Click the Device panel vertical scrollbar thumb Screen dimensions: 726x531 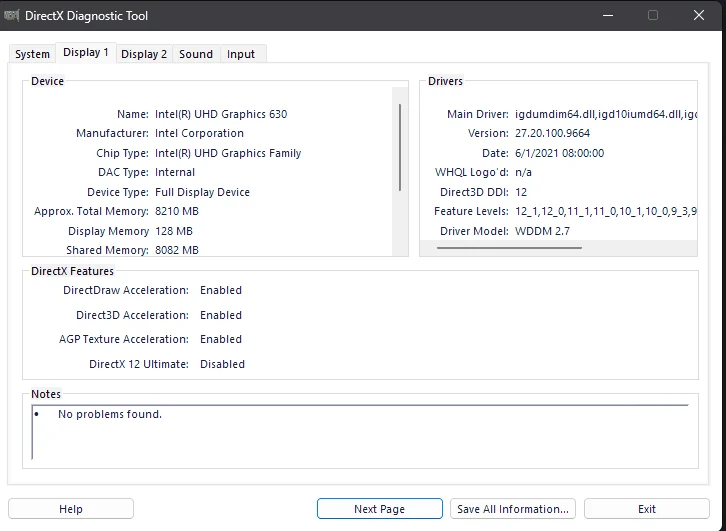tap(400, 147)
